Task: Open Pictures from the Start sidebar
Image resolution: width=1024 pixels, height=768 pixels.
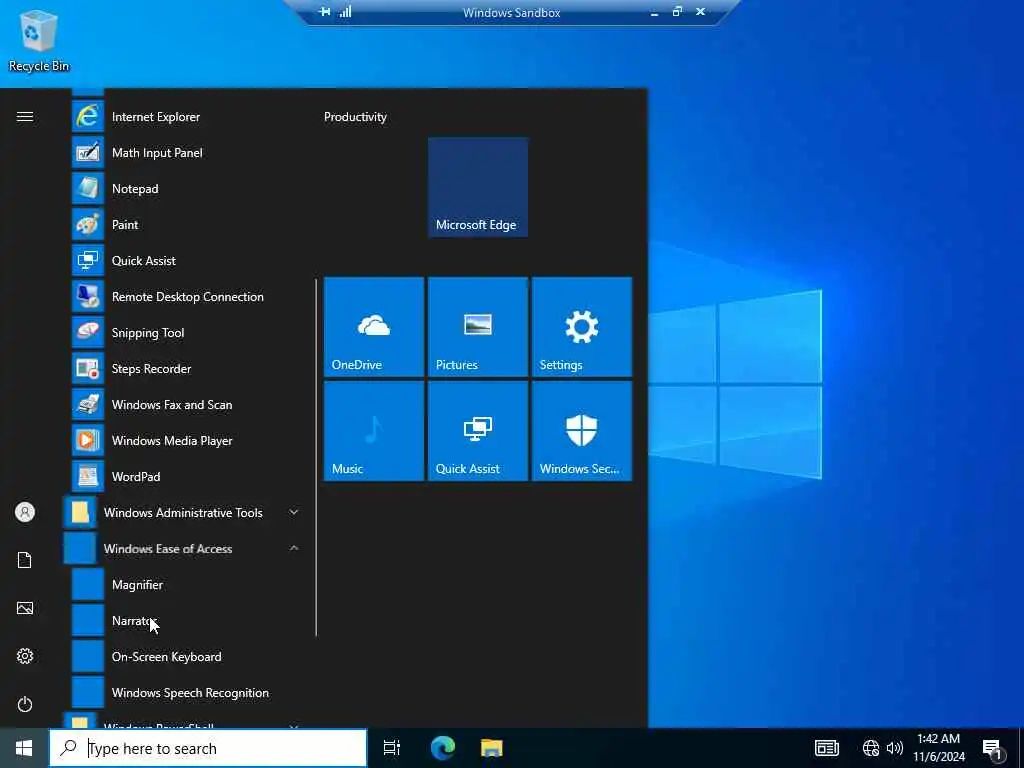Action: pyautogui.click(x=25, y=609)
